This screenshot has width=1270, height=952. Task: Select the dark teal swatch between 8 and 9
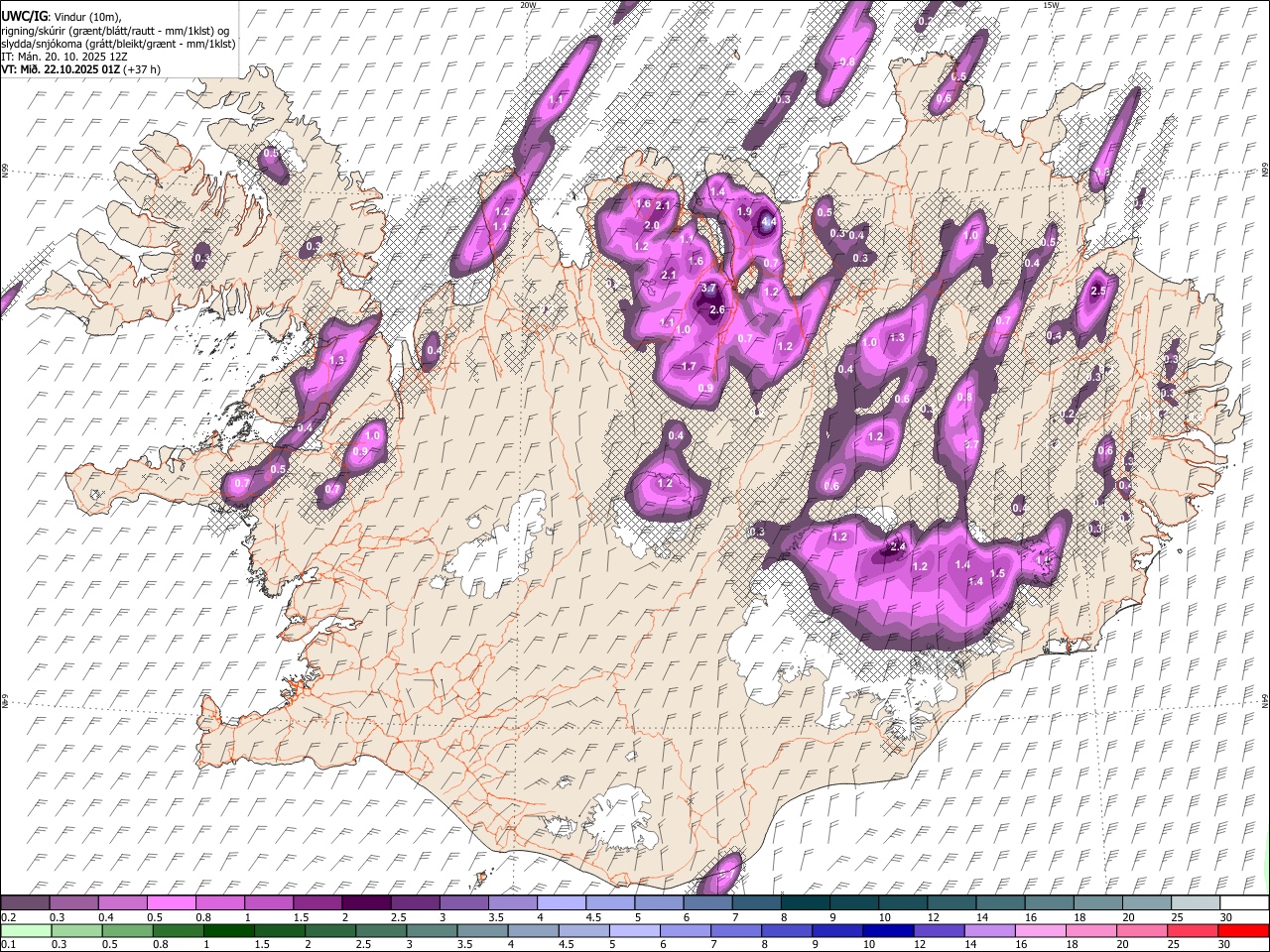tap(805, 903)
